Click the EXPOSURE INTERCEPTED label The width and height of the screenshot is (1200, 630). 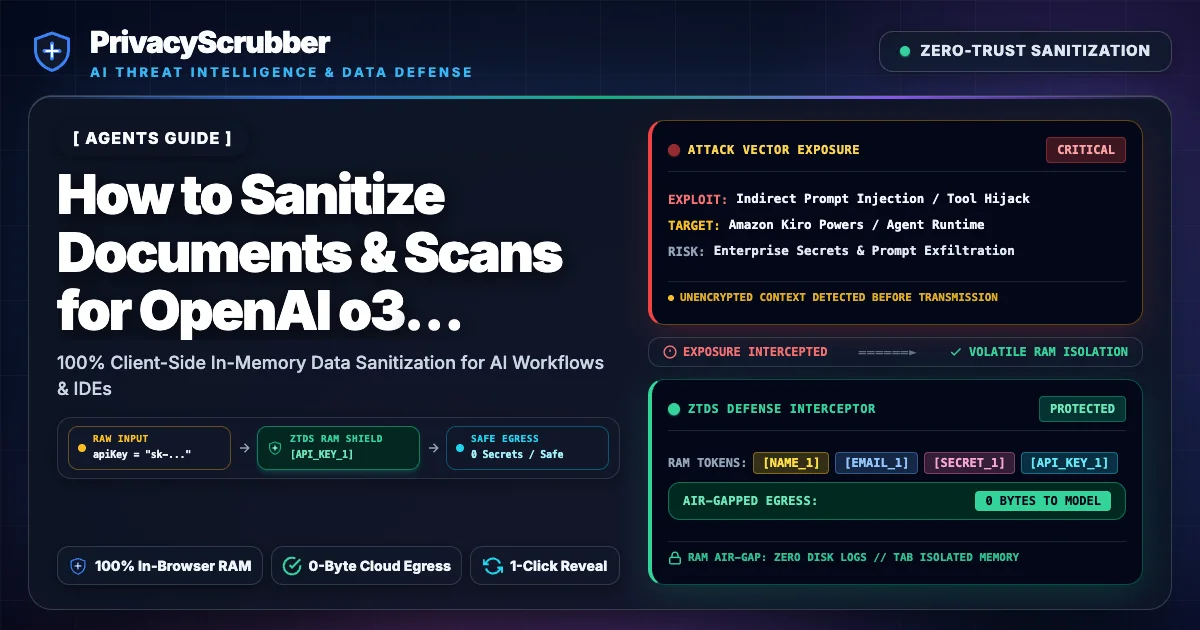point(755,352)
